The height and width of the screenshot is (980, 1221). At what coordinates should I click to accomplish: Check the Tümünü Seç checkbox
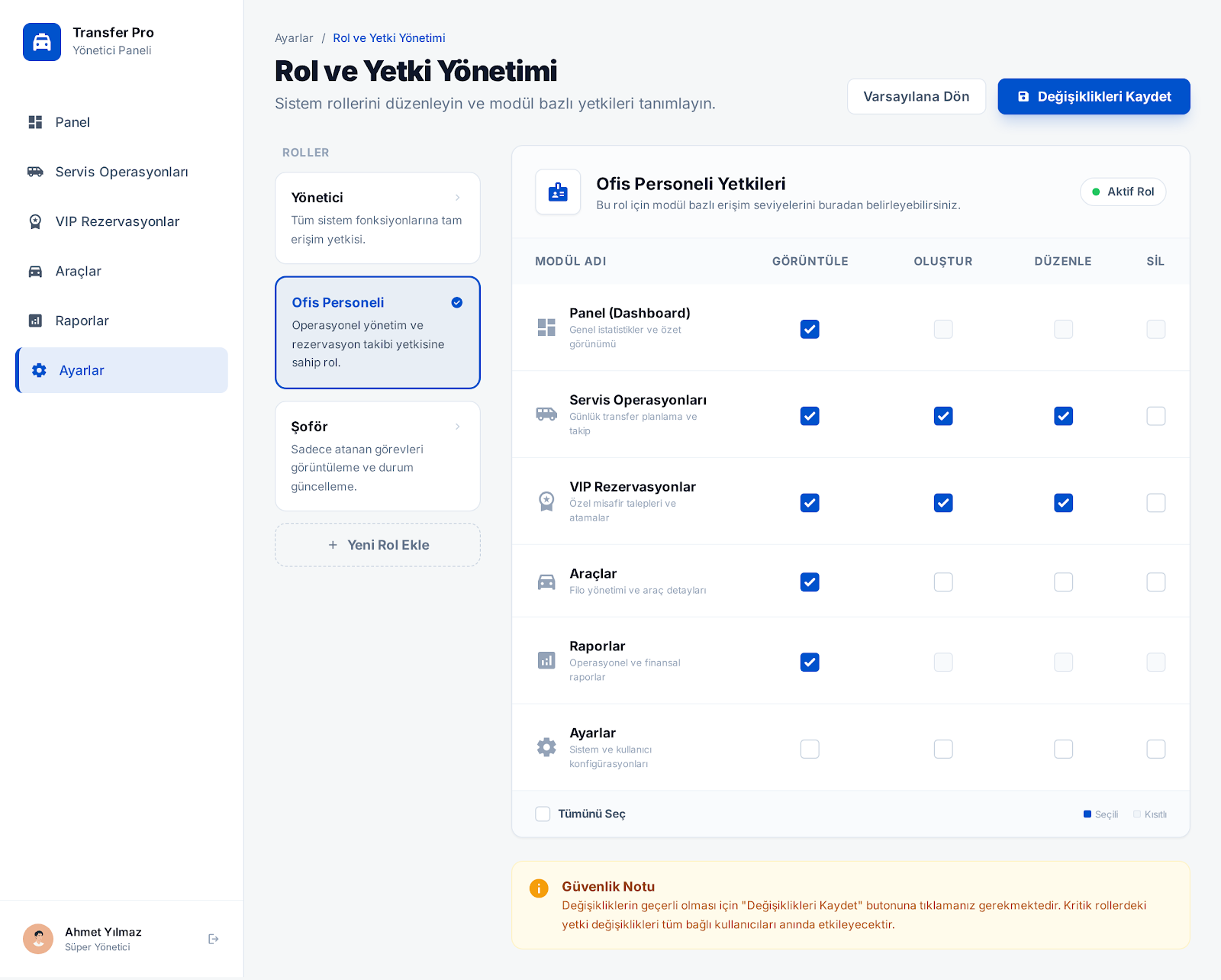point(543,814)
